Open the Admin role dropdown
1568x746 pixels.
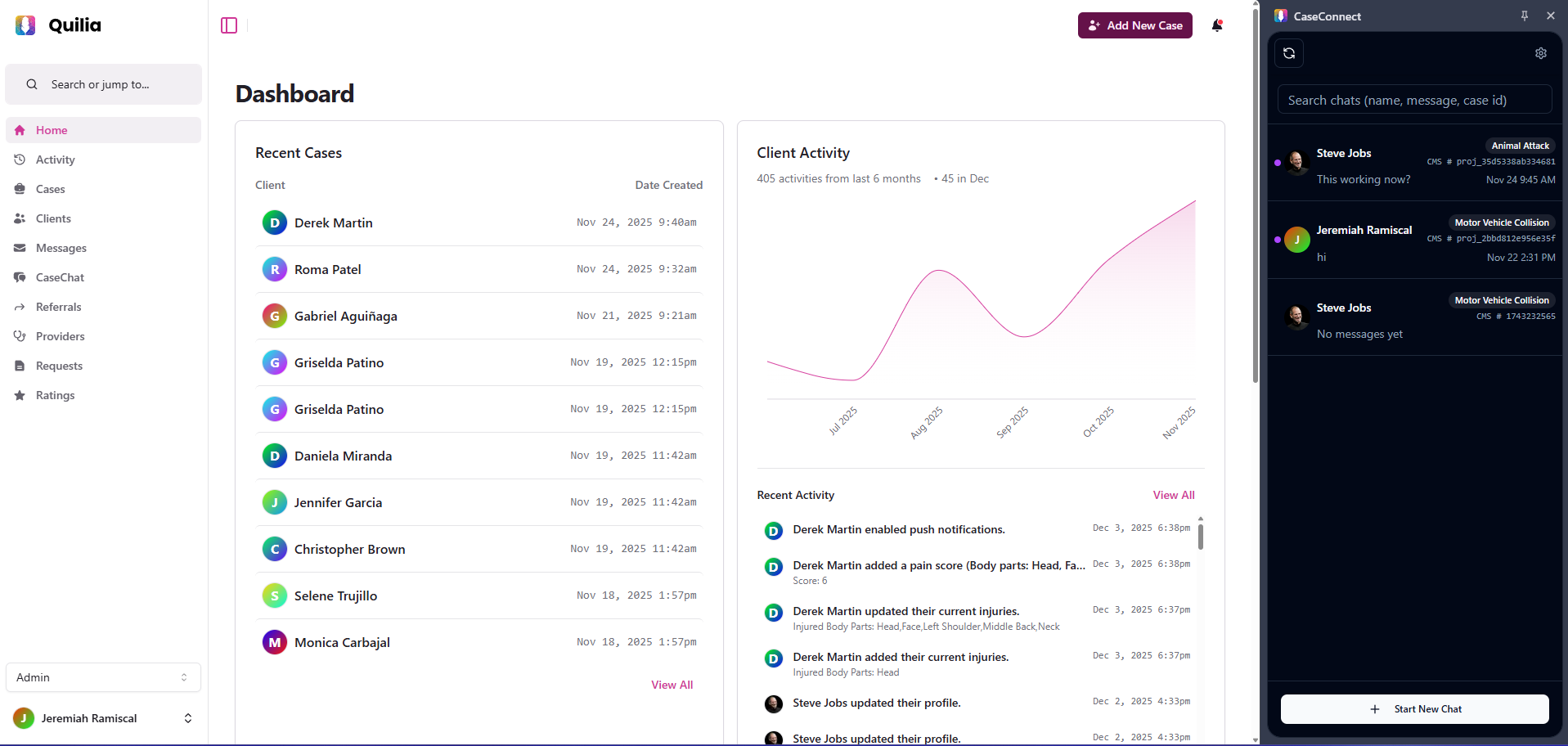point(103,677)
